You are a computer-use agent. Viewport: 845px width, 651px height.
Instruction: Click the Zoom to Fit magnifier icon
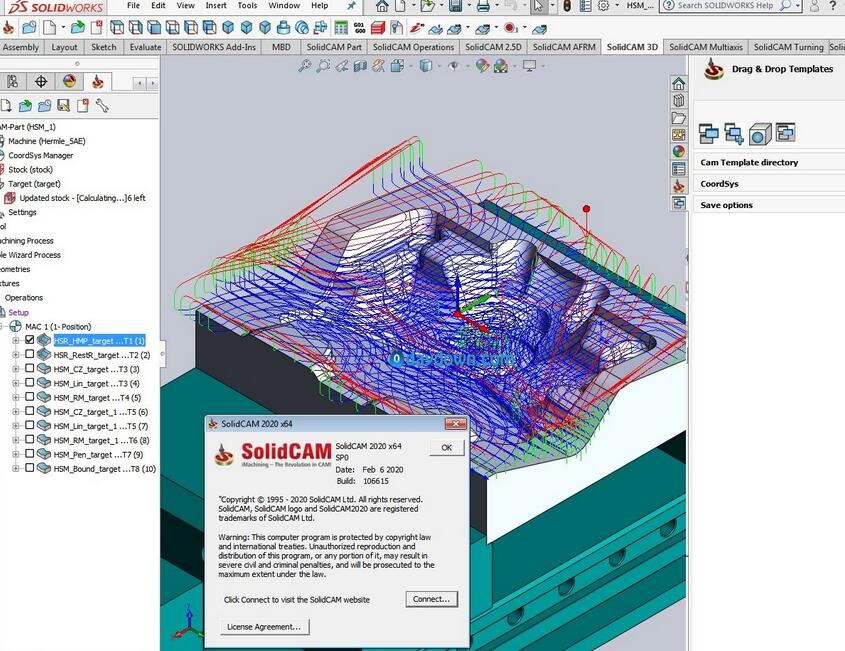[x=305, y=66]
